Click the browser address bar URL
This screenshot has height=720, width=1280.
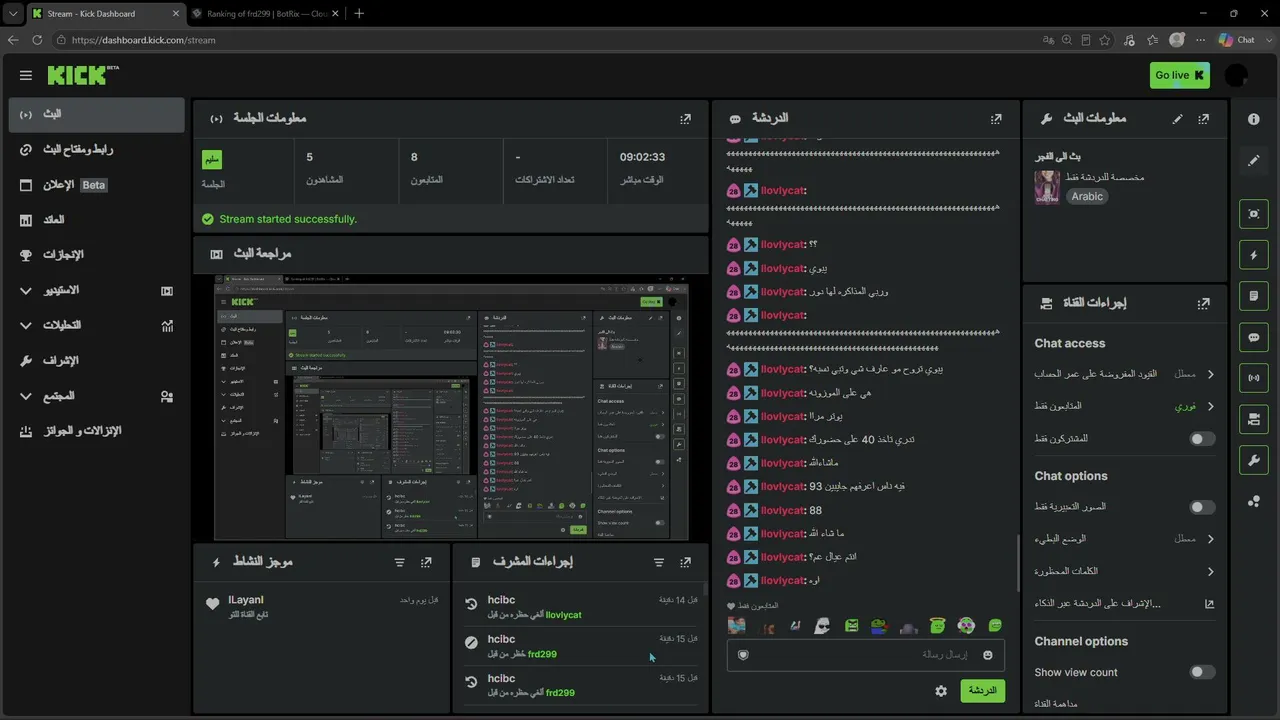144,40
